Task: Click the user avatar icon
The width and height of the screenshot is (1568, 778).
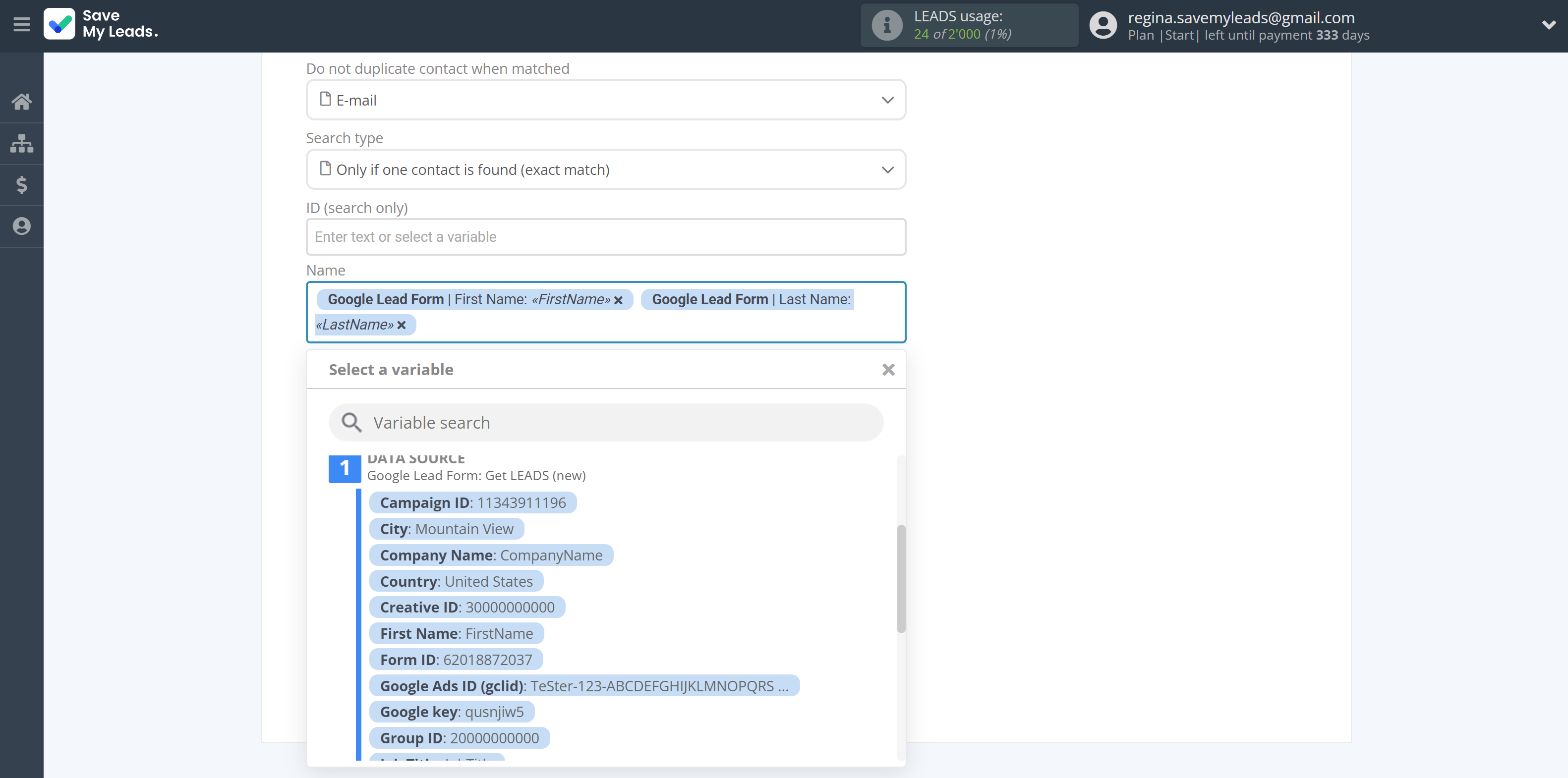Action: coord(1103,25)
